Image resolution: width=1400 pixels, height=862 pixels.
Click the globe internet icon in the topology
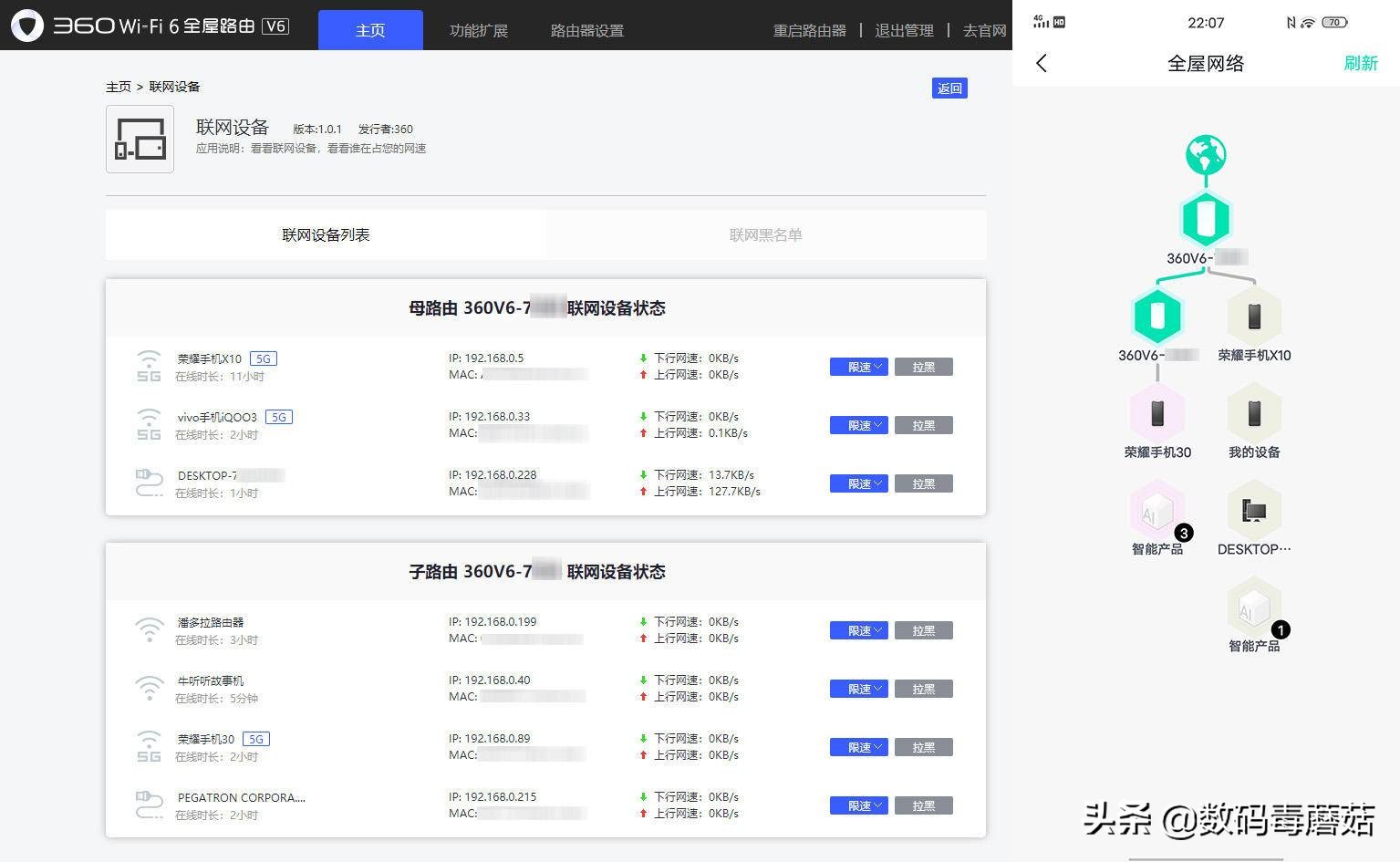(1206, 153)
